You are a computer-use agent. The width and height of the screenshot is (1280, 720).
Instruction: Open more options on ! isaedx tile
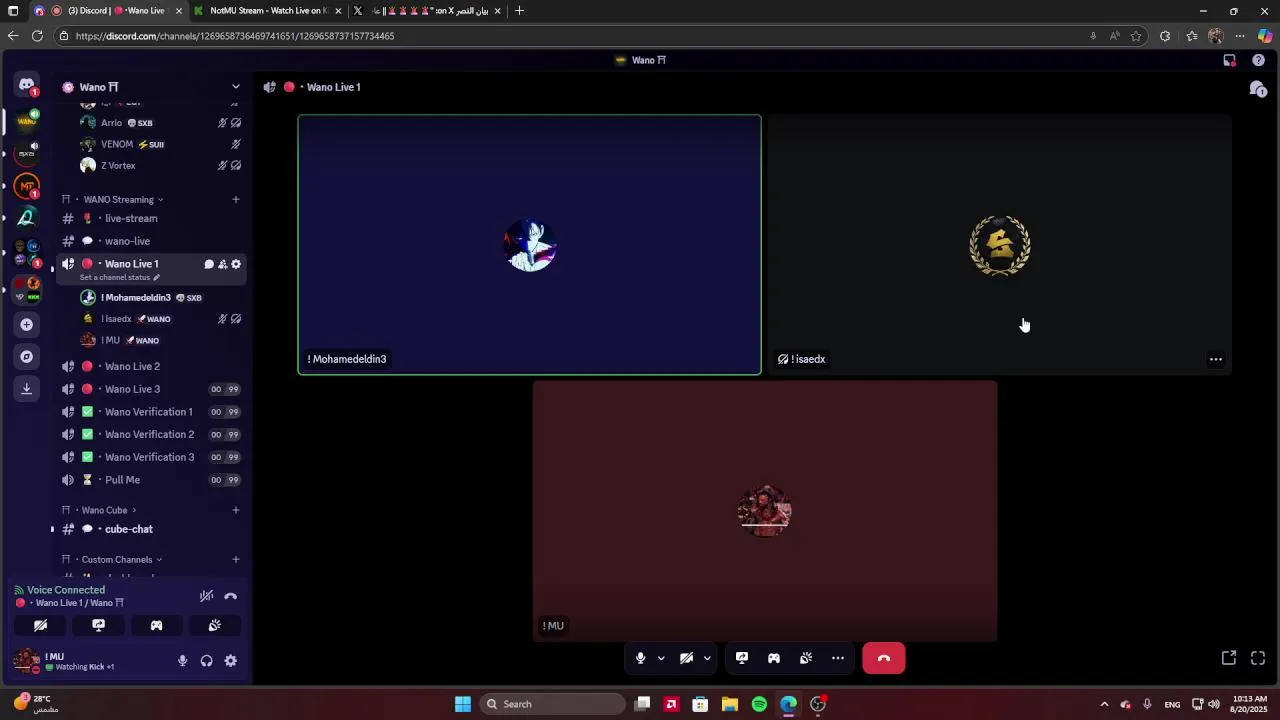(x=1216, y=359)
